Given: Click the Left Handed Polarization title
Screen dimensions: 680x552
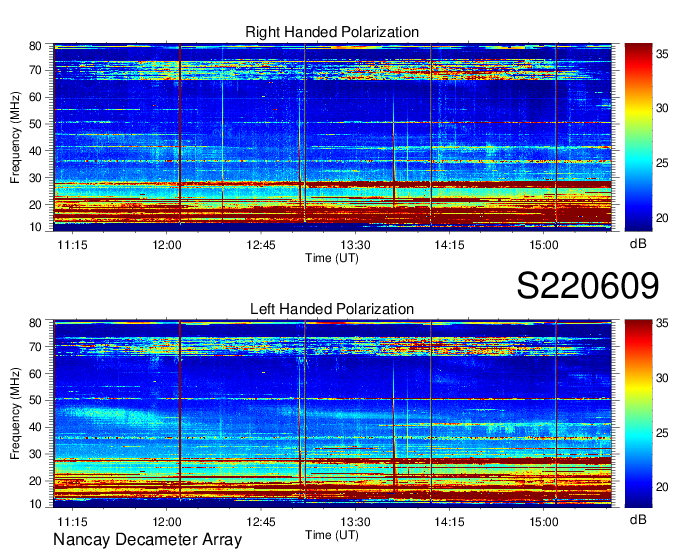Looking at the screenshot, I should [x=332, y=309].
